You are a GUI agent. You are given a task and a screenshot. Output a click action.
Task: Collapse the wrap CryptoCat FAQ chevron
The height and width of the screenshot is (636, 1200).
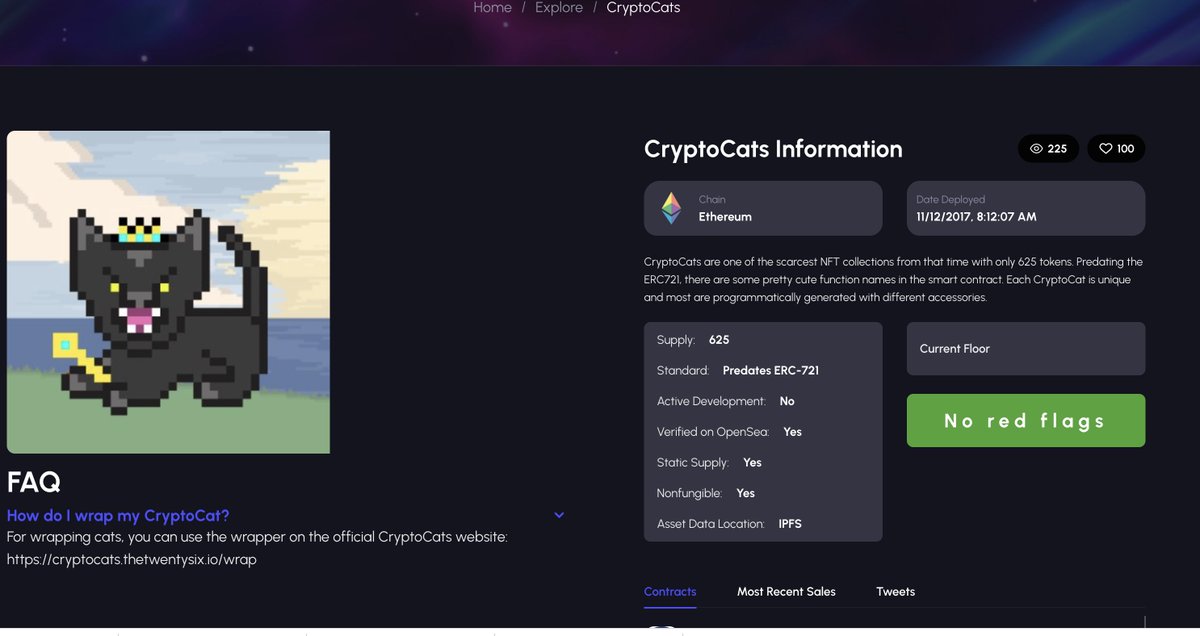(x=559, y=515)
